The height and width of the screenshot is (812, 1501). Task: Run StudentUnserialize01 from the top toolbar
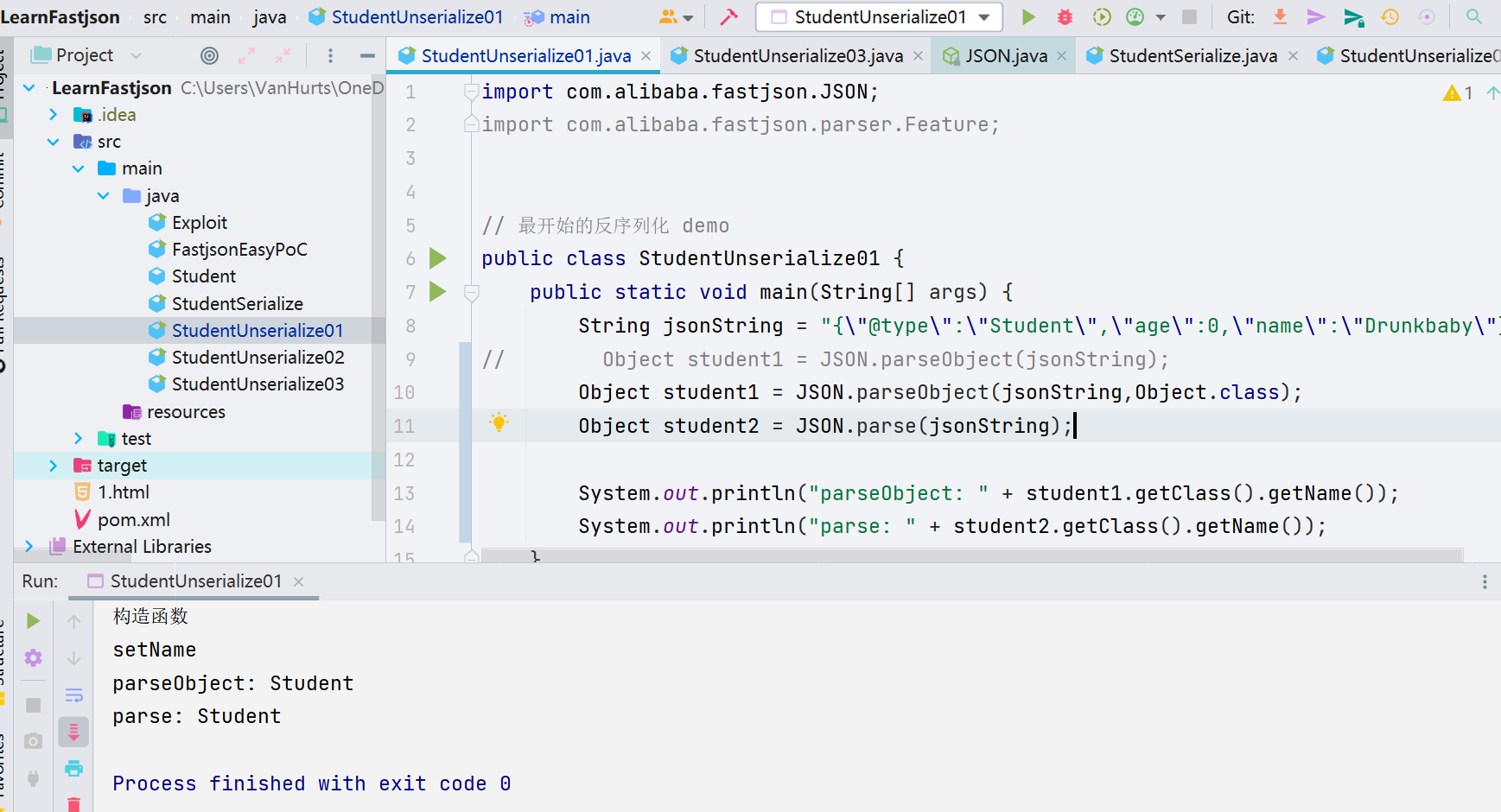click(x=1028, y=17)
